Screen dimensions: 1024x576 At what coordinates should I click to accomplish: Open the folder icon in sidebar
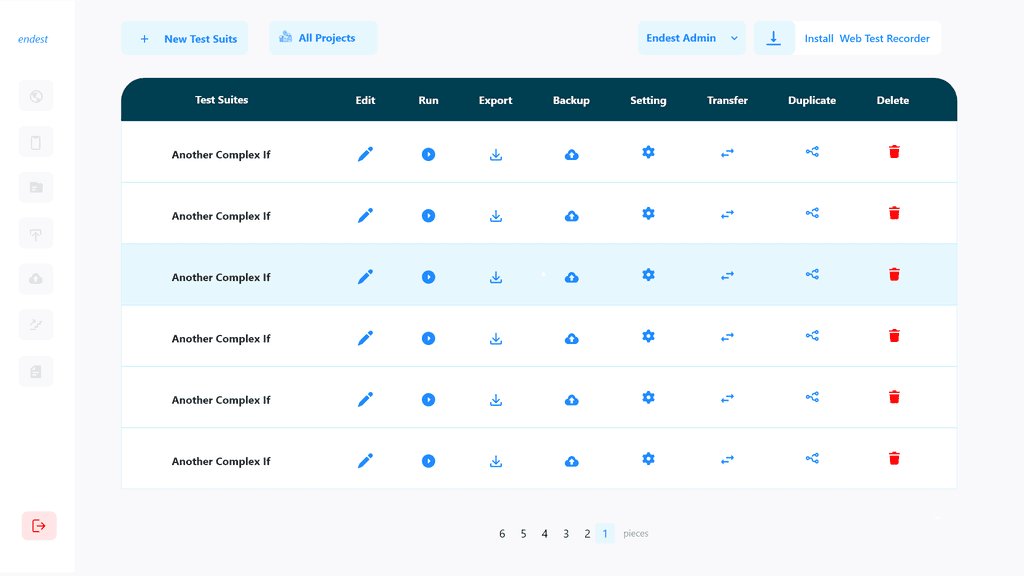coord(36,188)
